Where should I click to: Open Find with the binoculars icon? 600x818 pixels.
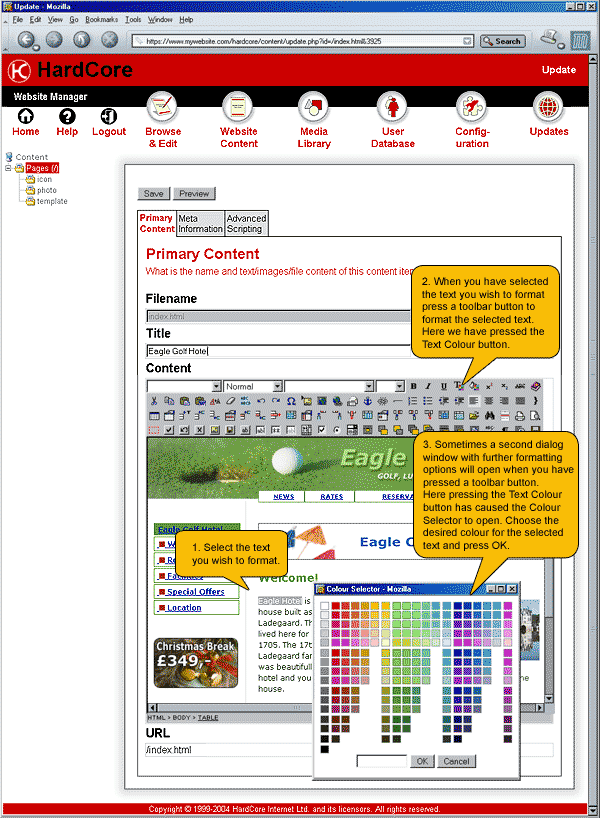[489, 415]
